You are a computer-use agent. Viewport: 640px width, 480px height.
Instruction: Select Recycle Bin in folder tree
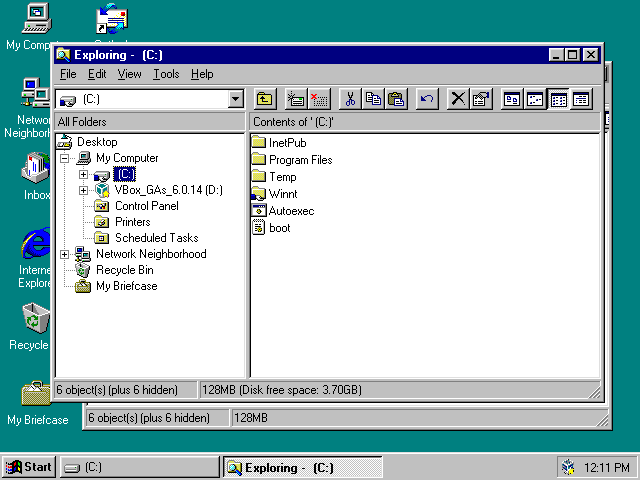[x=124, y=270]
